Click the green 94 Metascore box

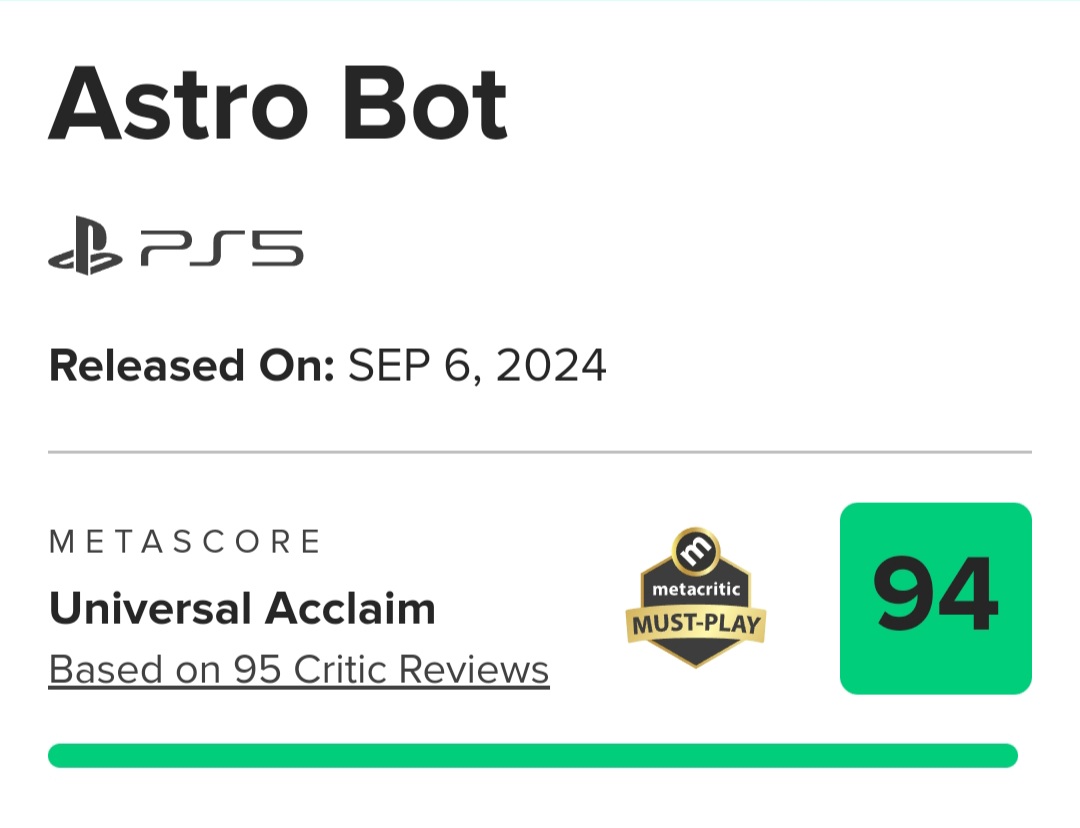(935, 598)
